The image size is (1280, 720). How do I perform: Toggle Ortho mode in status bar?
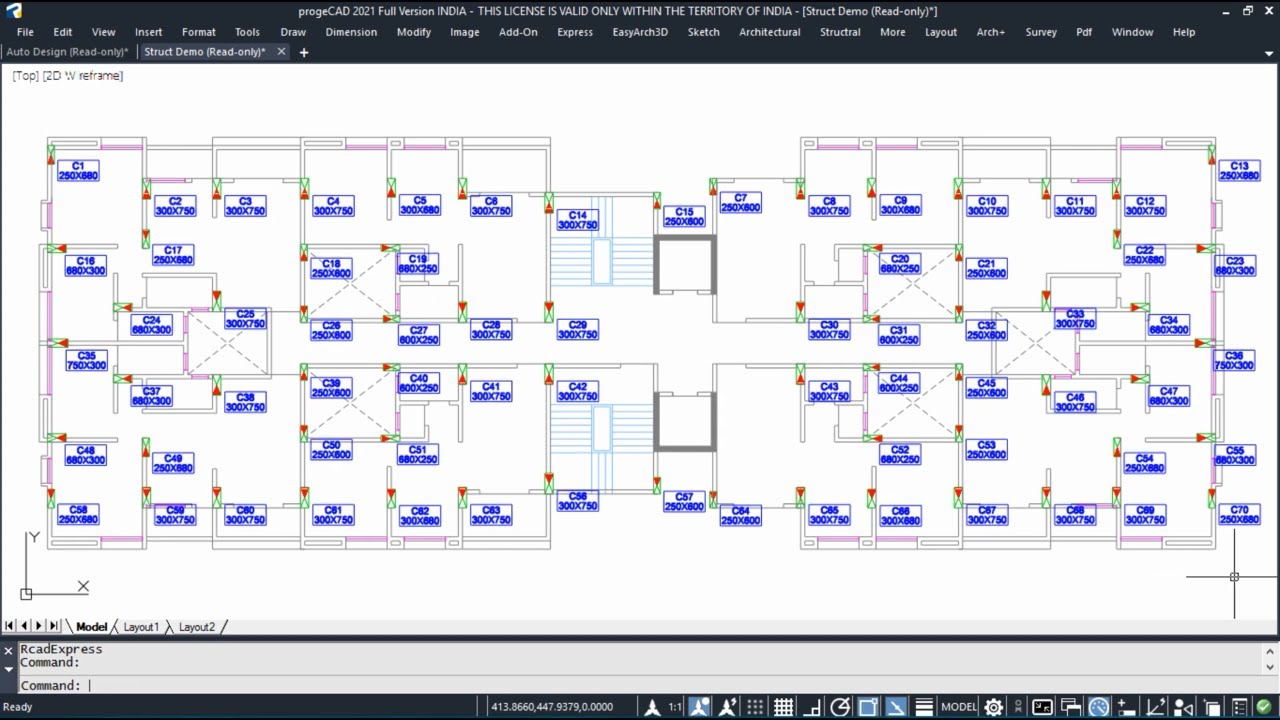pos(812,707)
